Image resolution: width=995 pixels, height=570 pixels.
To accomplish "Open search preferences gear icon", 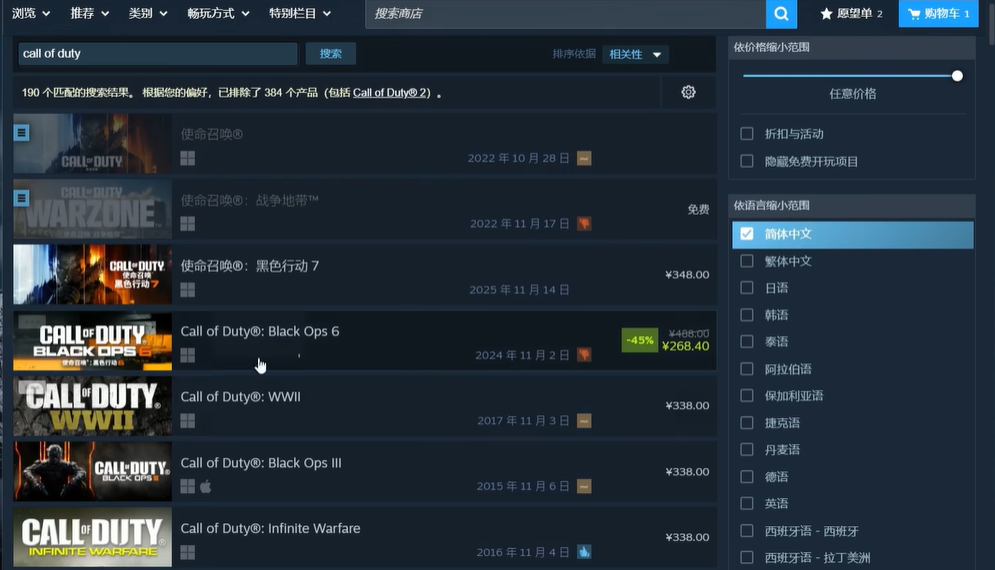I will (688, 92).
